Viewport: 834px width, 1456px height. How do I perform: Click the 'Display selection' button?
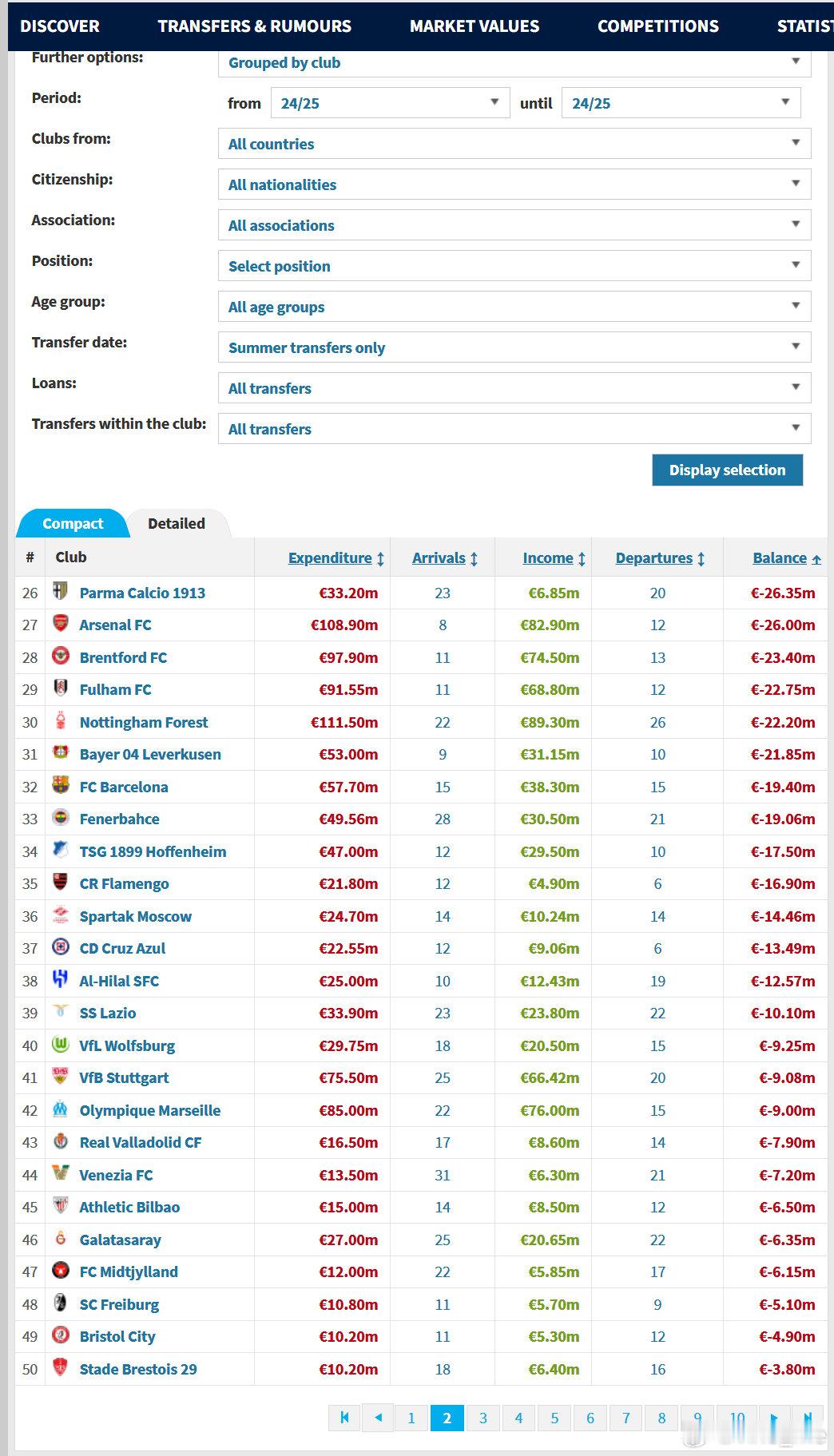[x=727, y=470]
